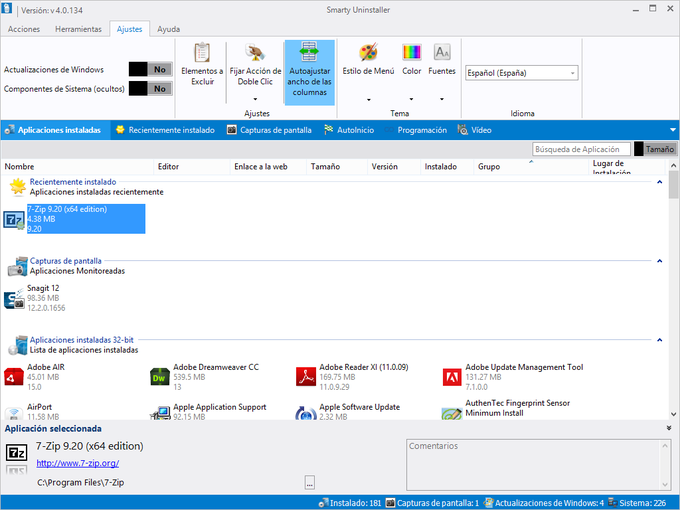
Task: Select the Snagit 12 icon
Action: (x=14, y=299)
